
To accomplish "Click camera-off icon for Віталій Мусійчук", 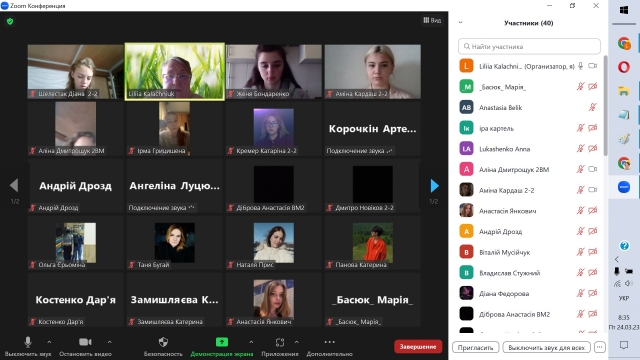I will click(593, 252).
